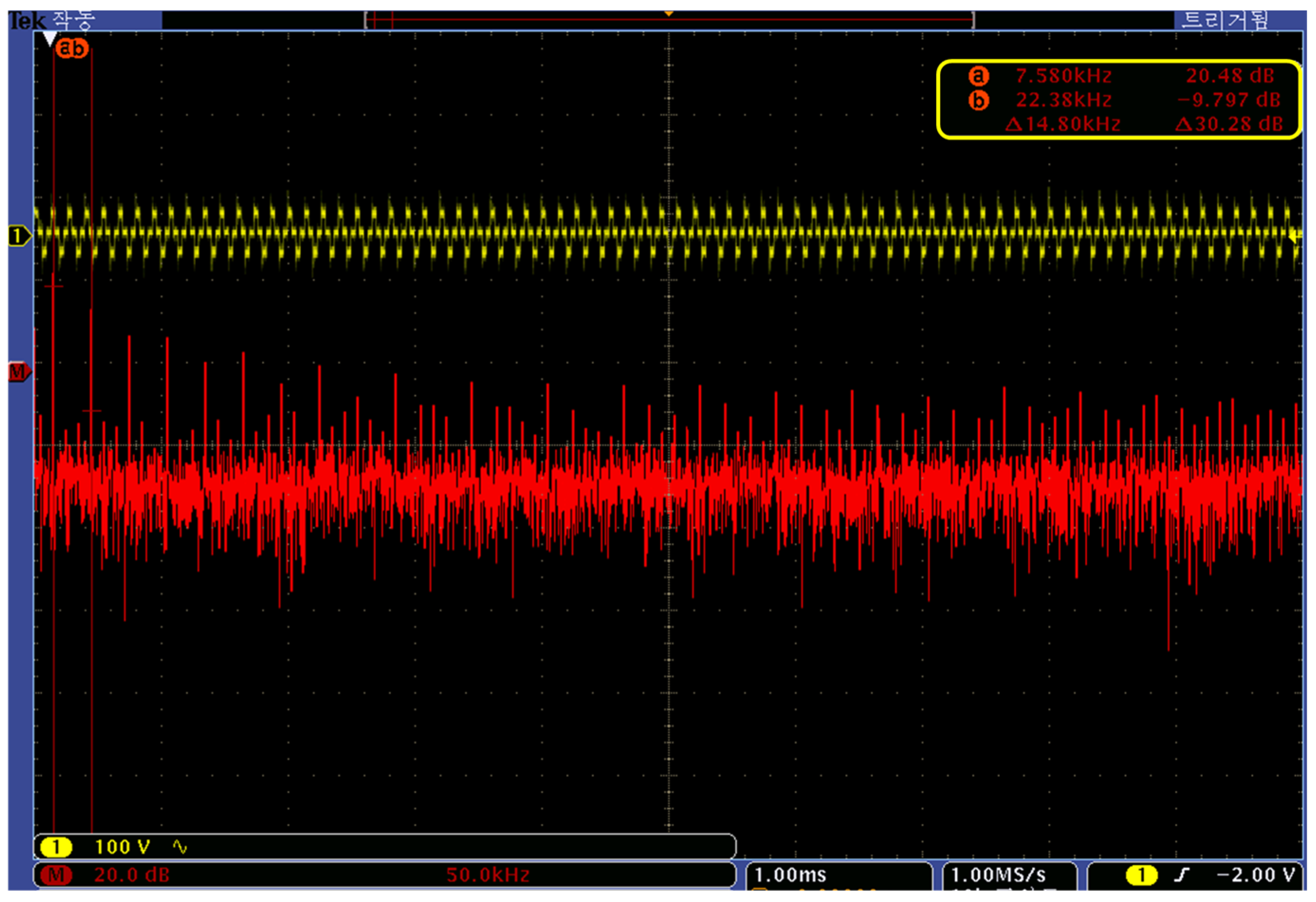Select the orange cursor 'a' label badge

[64, 48]
